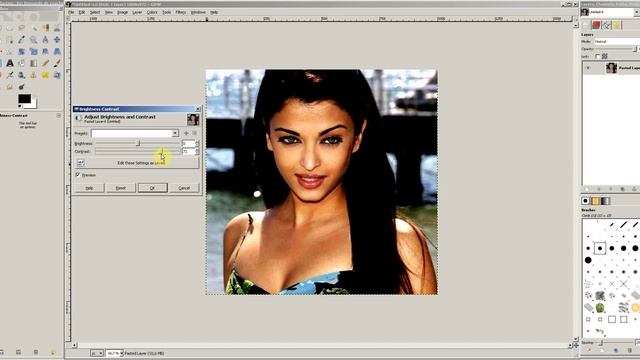Image resolution: width=640 pixels, height=360 pixels.
Task: Switch to the Patterns tab in brushes dock
Action: [596, 201]
